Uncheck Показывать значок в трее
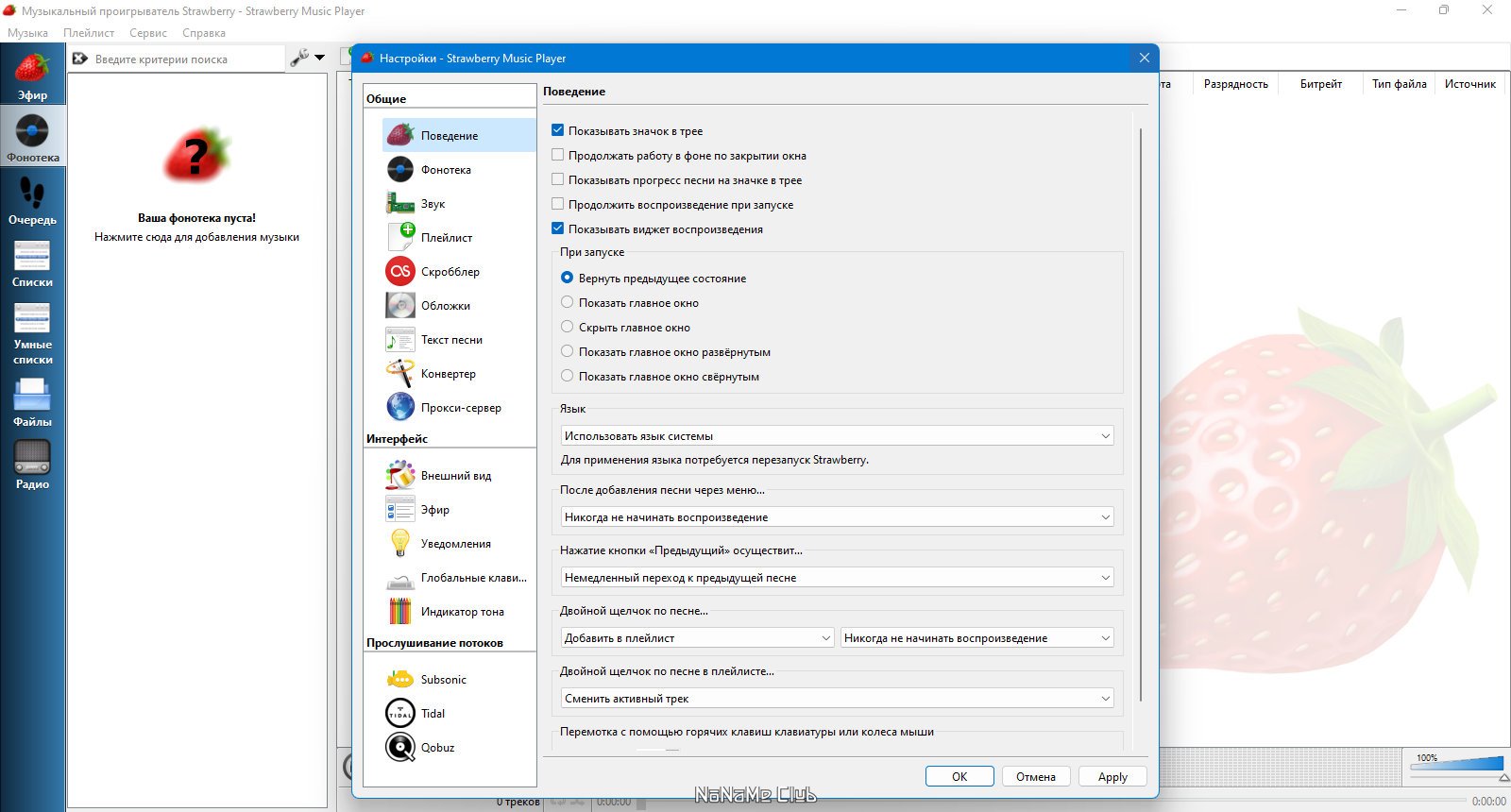The width and height of the screenshot is (1511, 812). tap(557, 130)
